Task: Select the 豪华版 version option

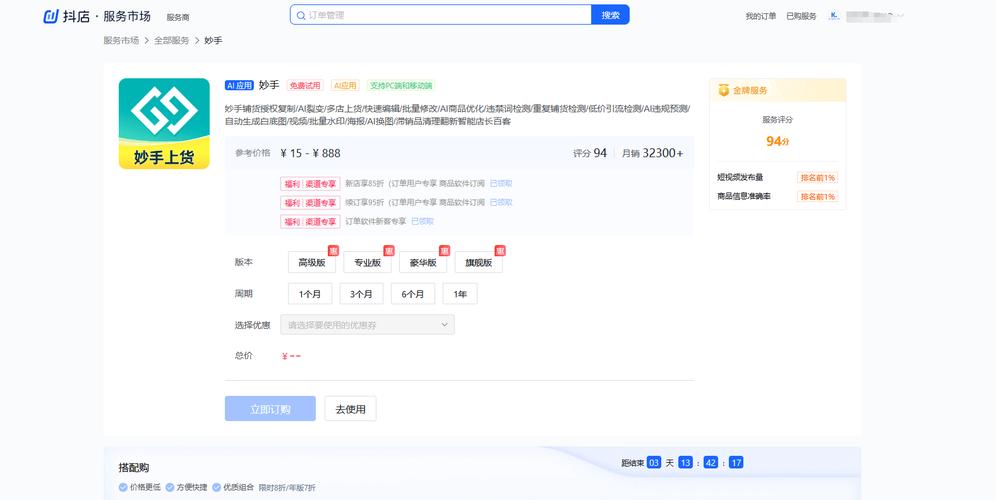Action: [x=423, y=262]
